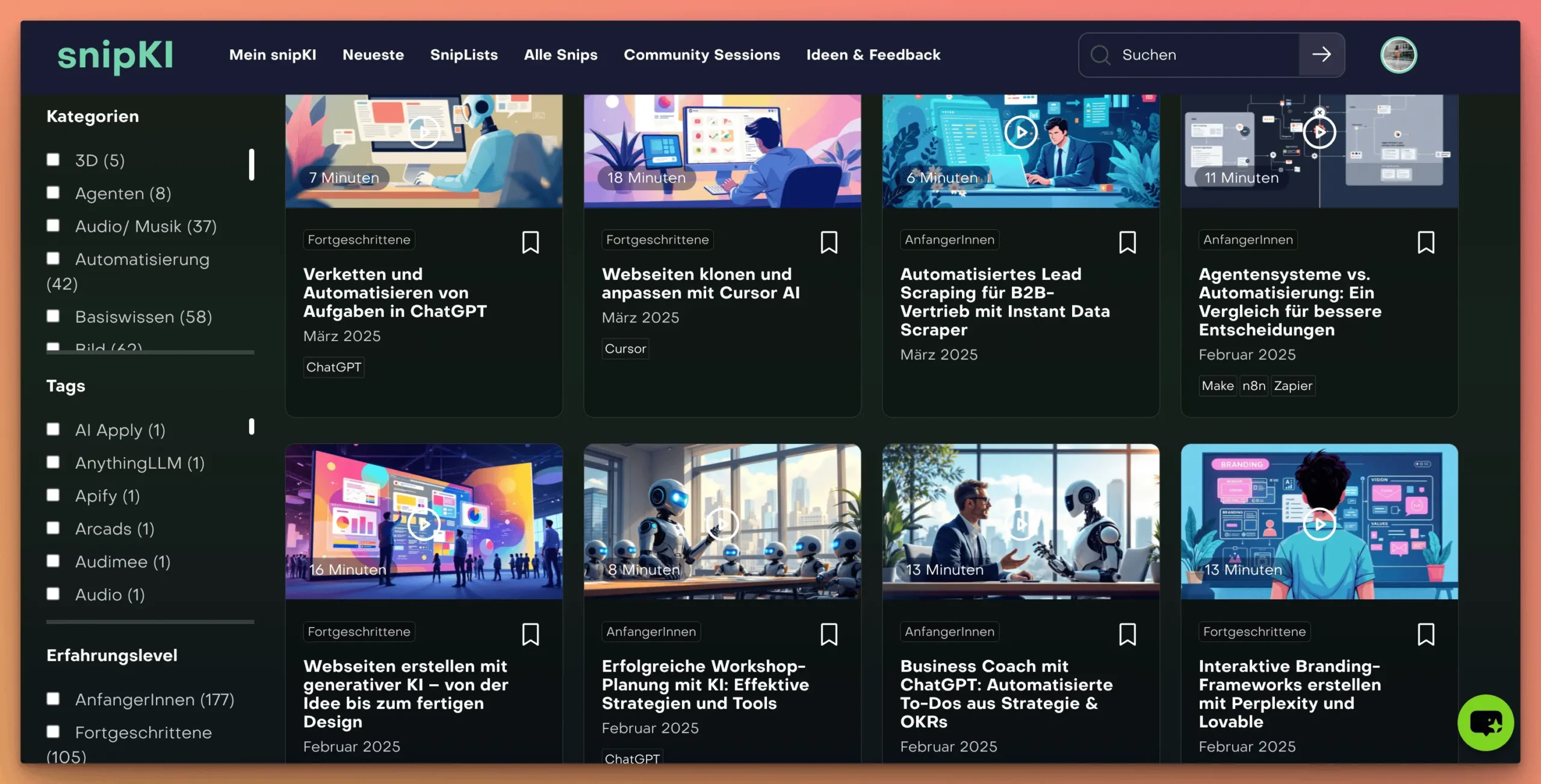This screenshot has width=1541, height=784.
Task: Click the search submit arrow button
Action: tap(1321, 55)
